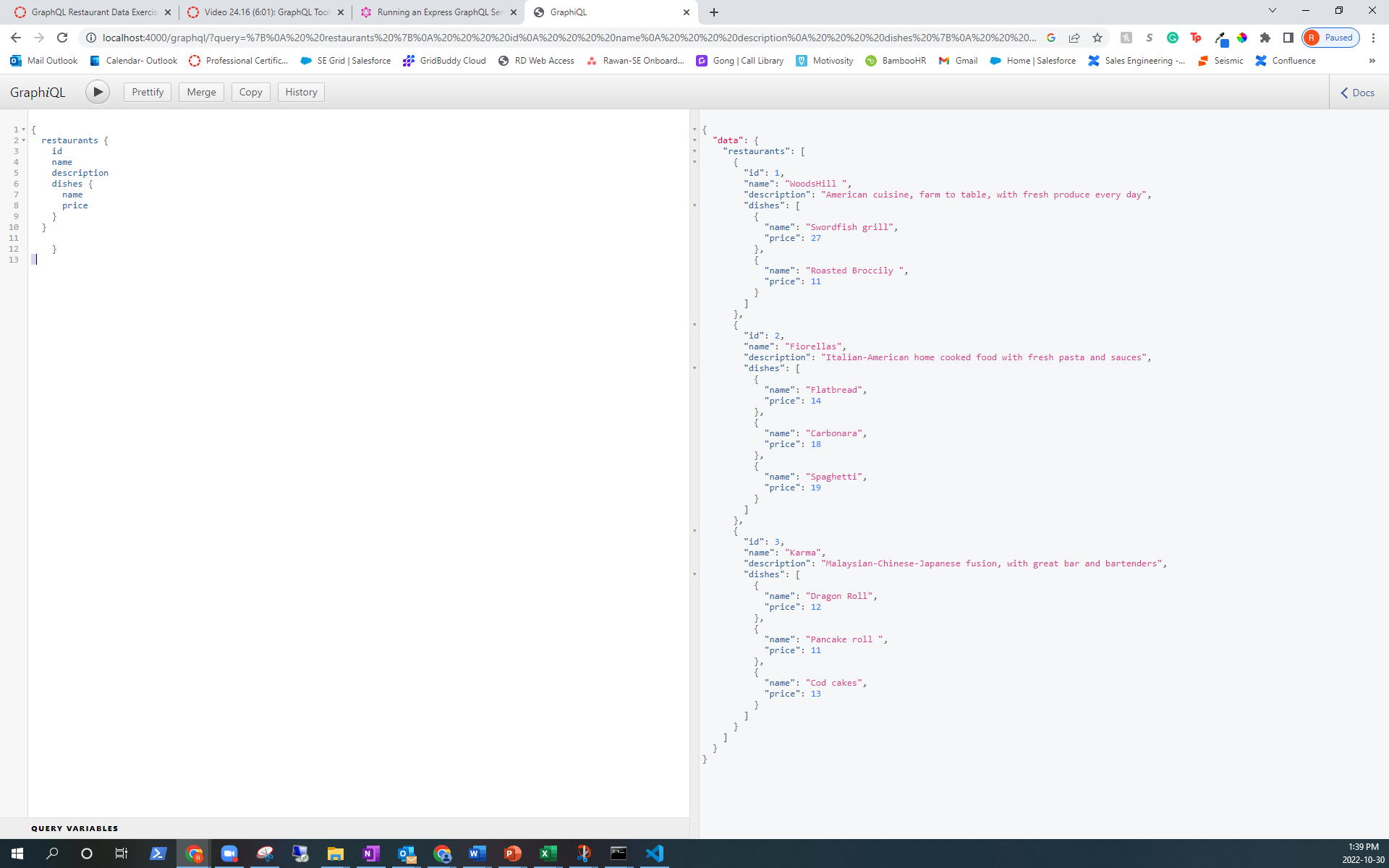Open Calendar- Outlook bookmark
Screen dimensions: 1389x868
133,61
